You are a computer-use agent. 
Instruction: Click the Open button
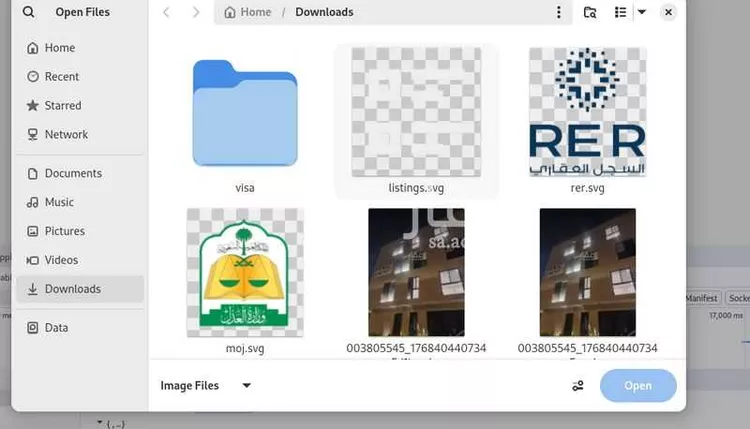coord(638,385)
